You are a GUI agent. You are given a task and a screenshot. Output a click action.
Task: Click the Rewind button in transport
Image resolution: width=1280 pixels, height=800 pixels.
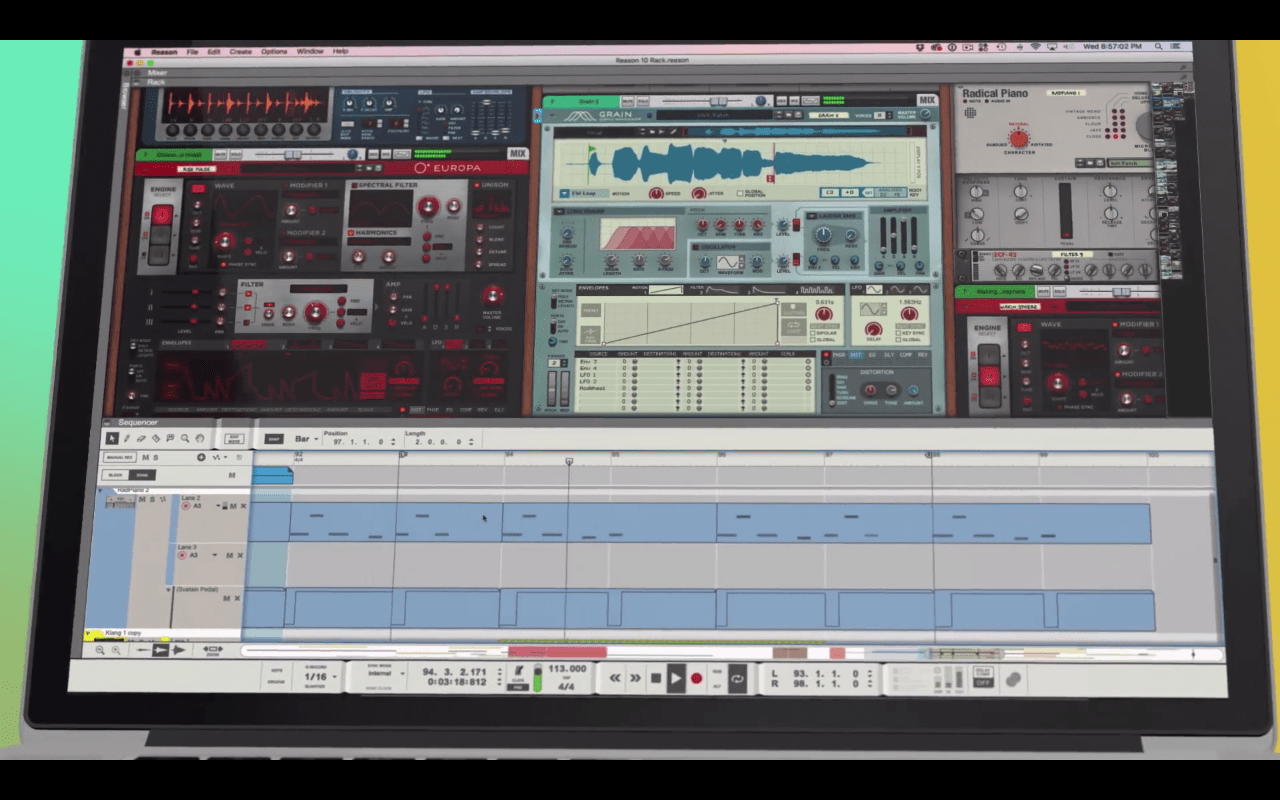coord(615,678)
